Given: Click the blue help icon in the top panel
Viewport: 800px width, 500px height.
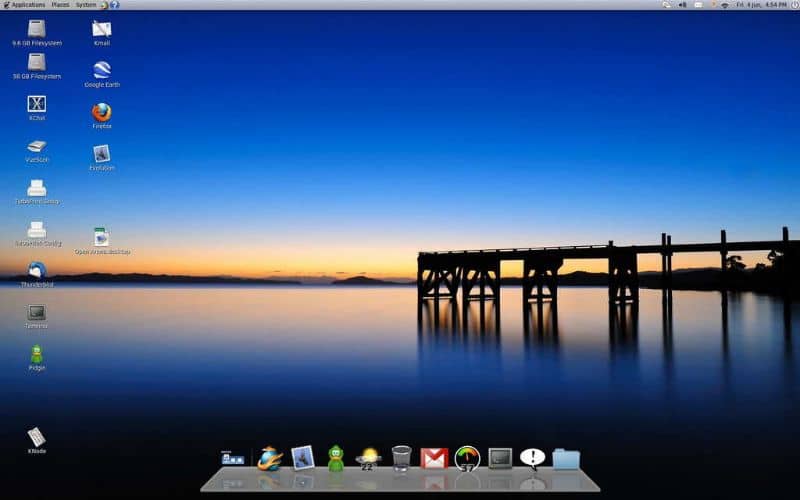Looking at the screenshot, I should pyautogui.click(x=115, y=5).
